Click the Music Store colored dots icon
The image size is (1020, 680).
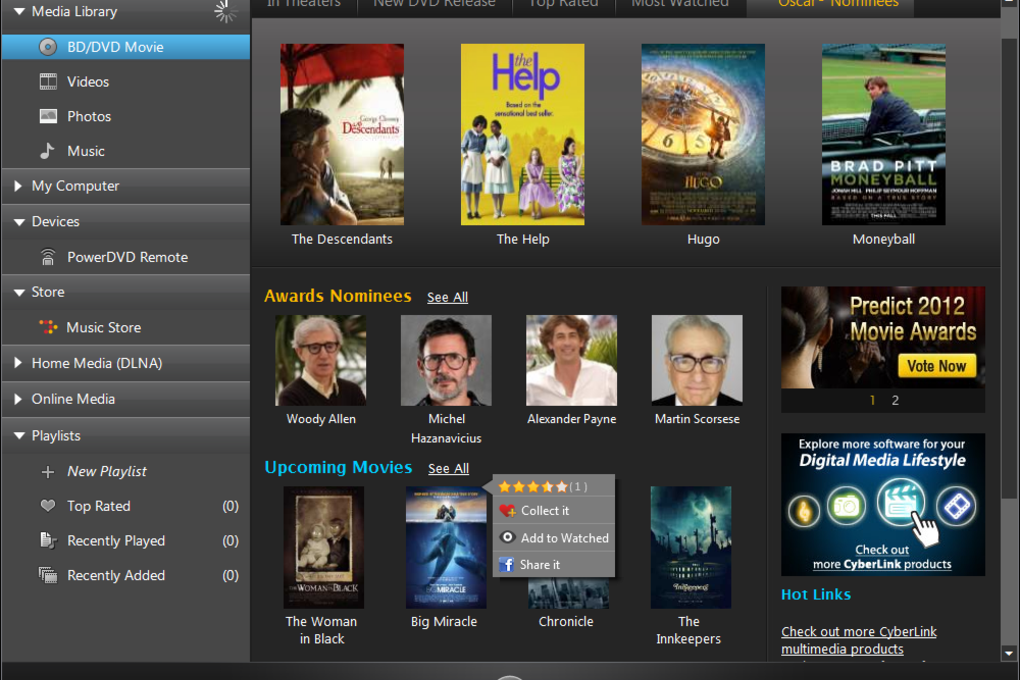(48, 327)
